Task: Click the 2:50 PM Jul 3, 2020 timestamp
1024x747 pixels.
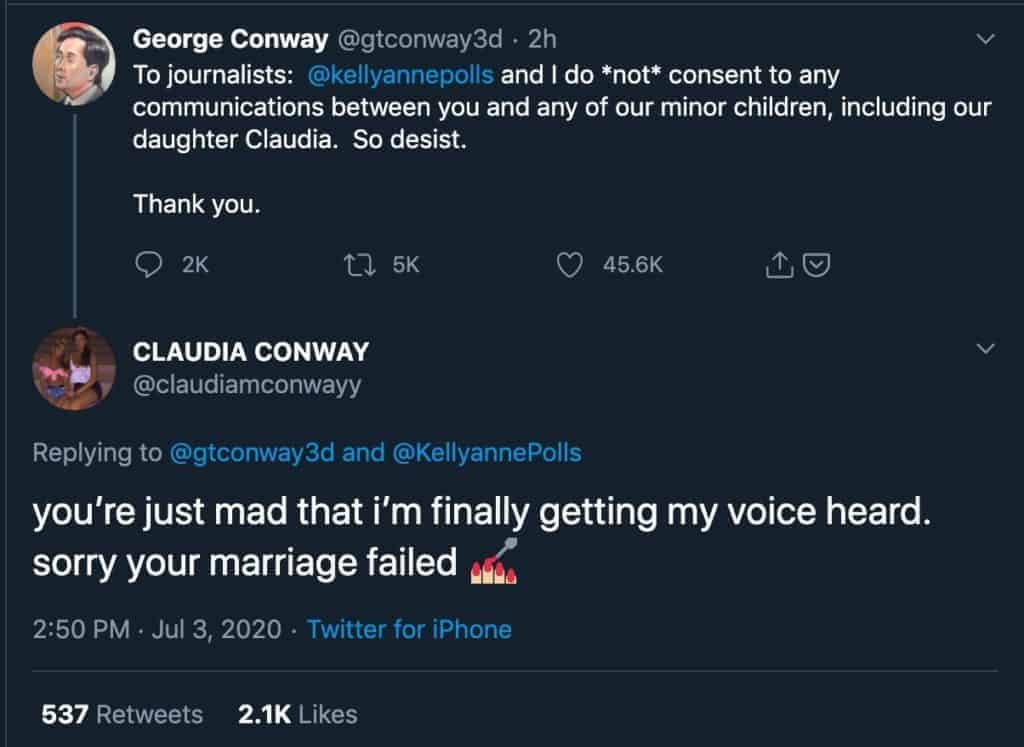Action: point(157,629)
